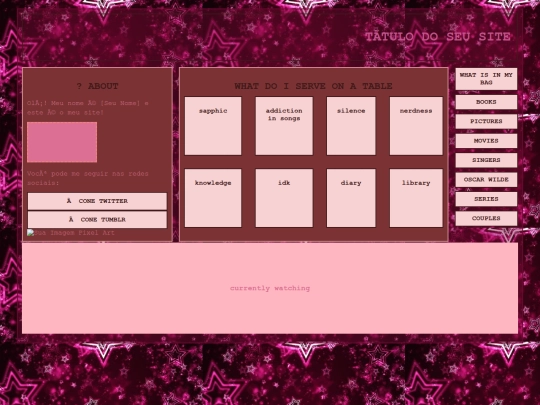Image resolution: width=540 pixels, height=405 pixels.
Task: Click the knowledge card
Action: coord(213,198)
